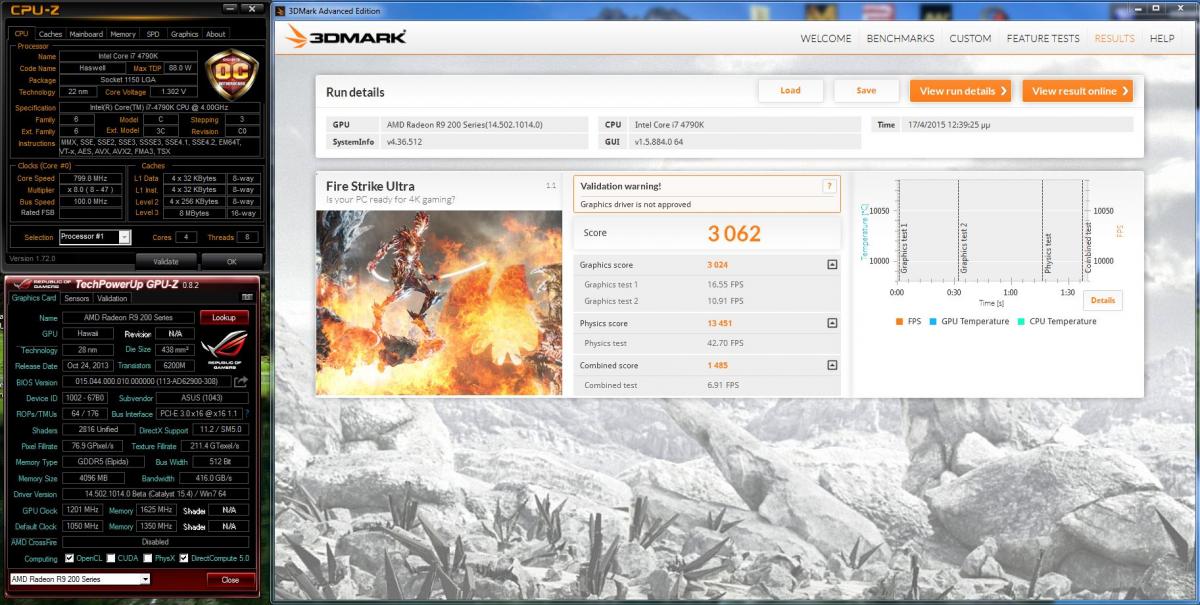
Task: Click the GPU-Z BIOS share export icon
Action: click(241, 382)
